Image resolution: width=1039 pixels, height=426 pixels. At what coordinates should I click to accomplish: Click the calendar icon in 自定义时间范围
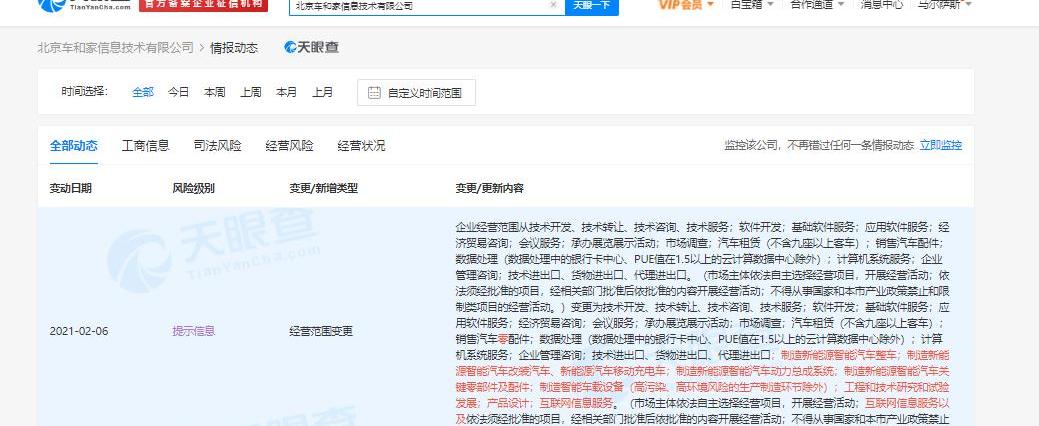pos(374,93)
